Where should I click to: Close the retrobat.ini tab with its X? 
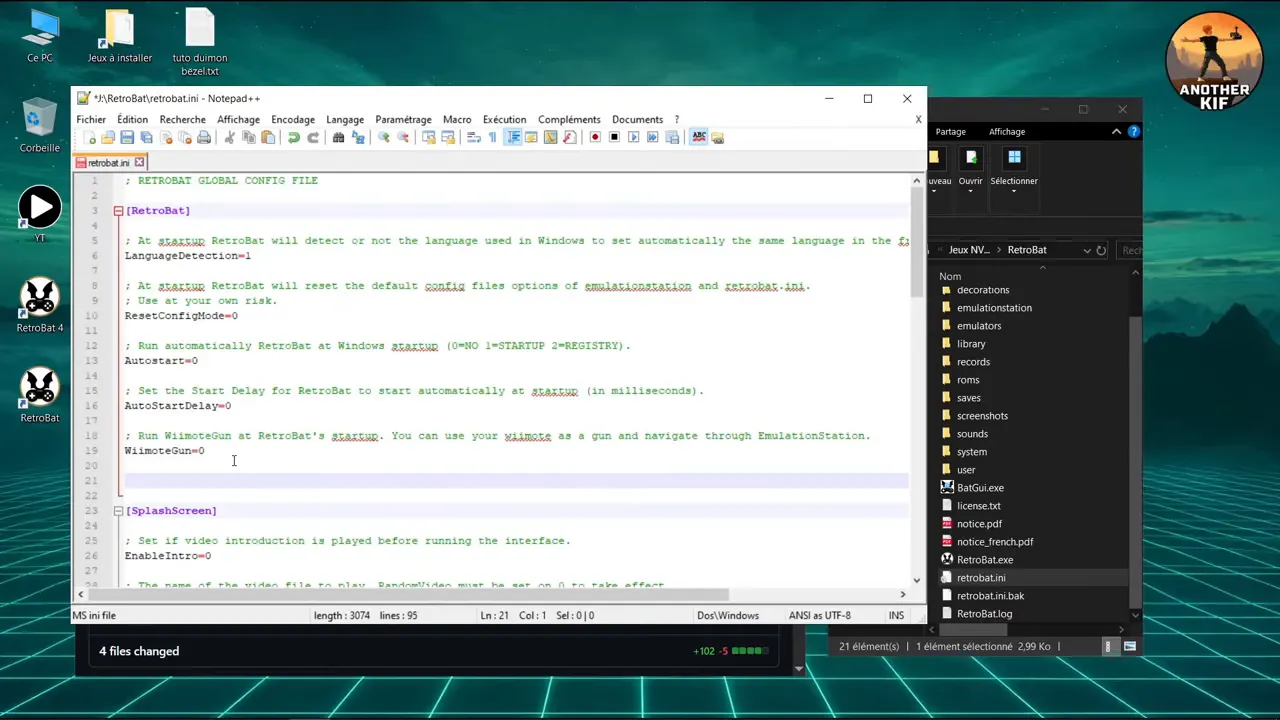139,162
